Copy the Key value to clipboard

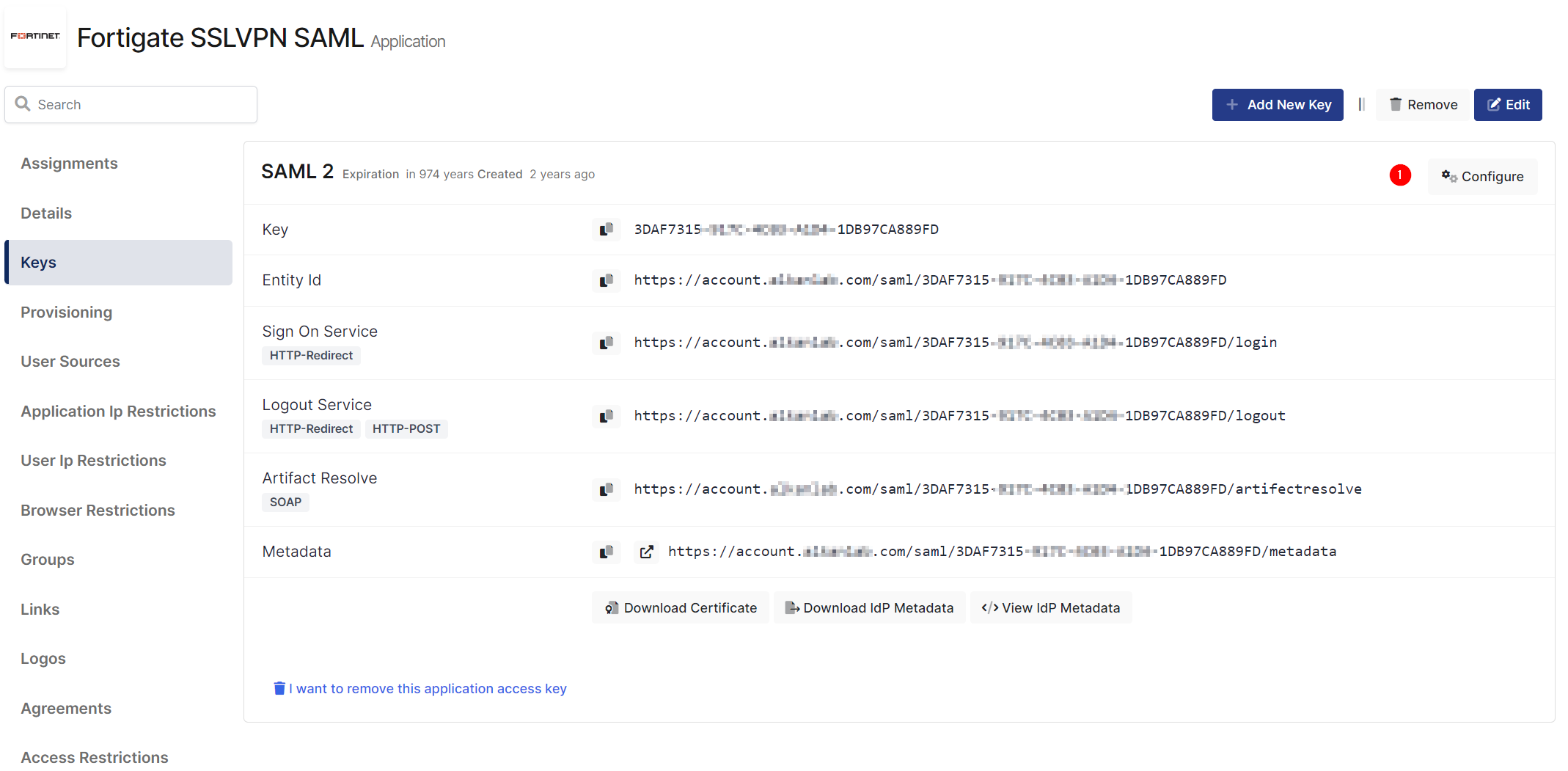[x=606, y=230]
